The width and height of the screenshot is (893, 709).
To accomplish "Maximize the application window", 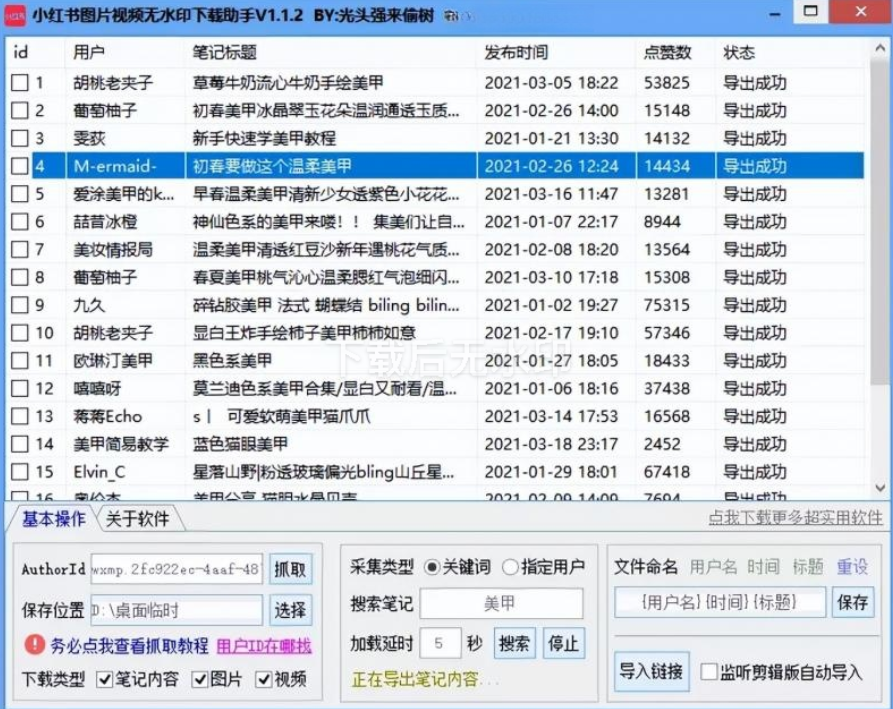I will pos(811,11).
